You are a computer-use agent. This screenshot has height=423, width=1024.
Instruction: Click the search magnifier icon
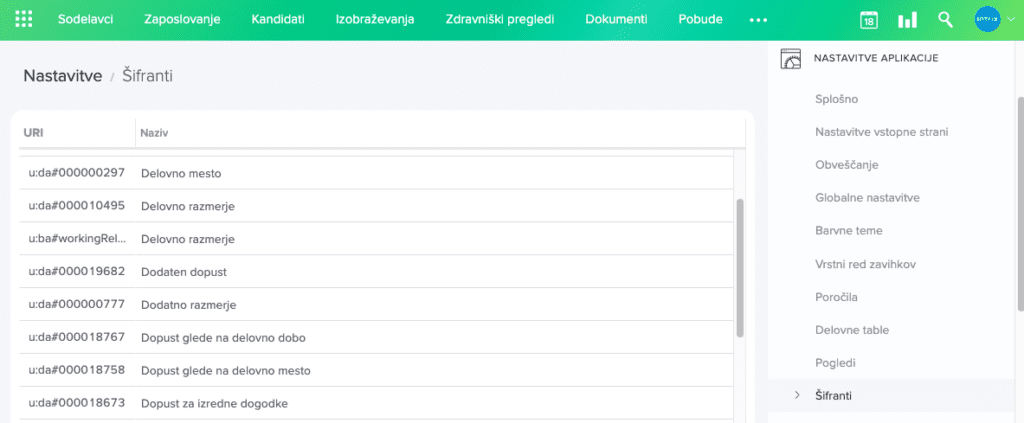point(945,20)
